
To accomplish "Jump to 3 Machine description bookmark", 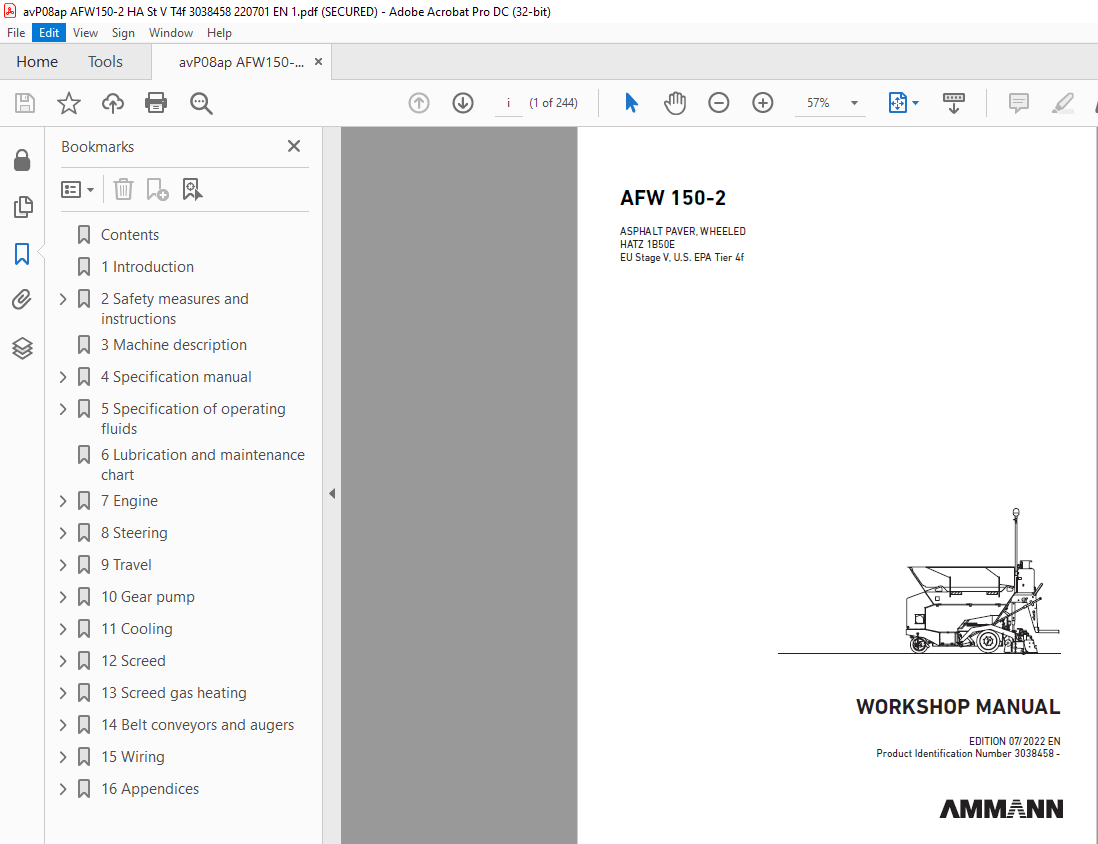I will [x=174, y=345].
